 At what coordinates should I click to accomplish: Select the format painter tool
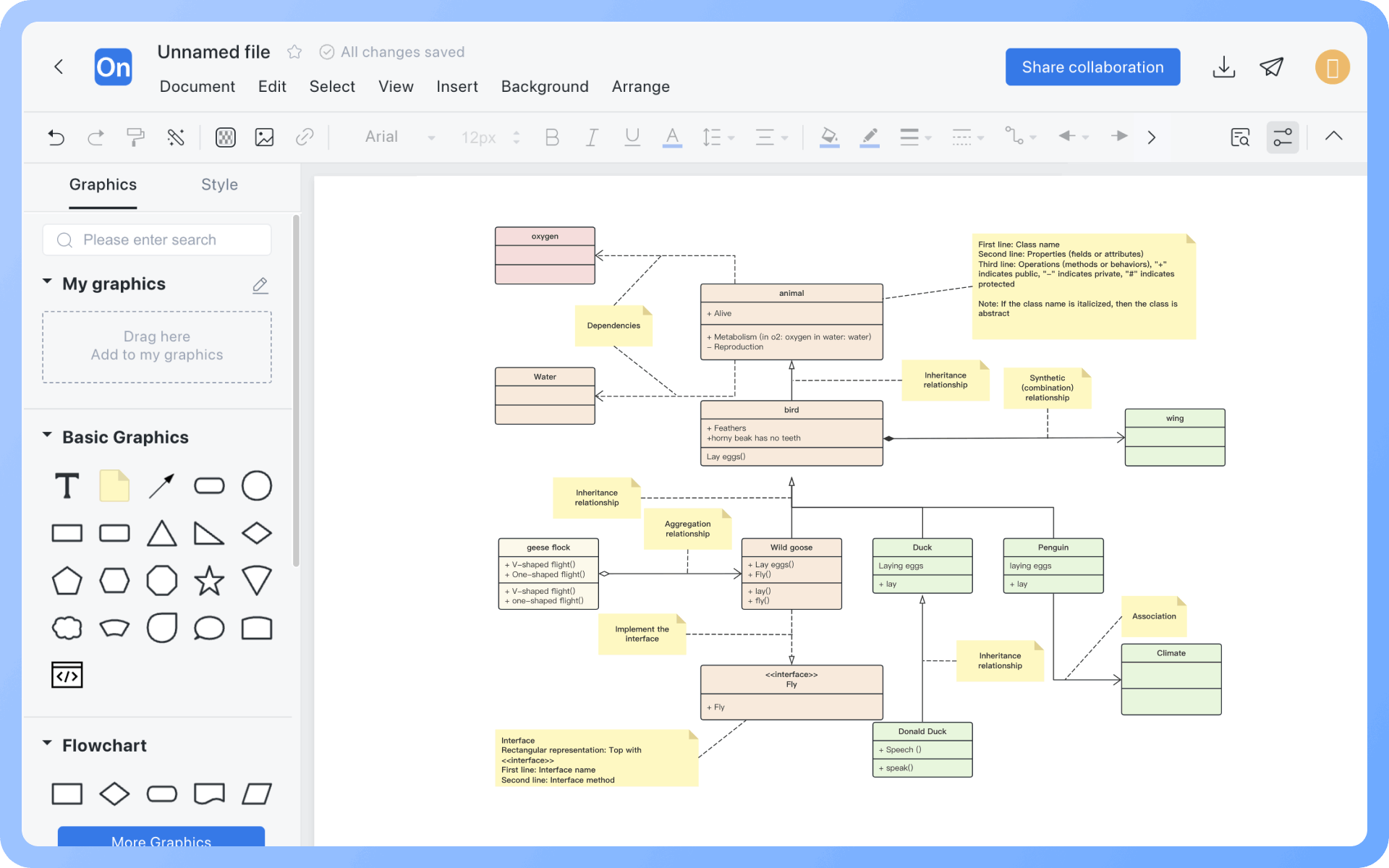[x=135, y=137]
